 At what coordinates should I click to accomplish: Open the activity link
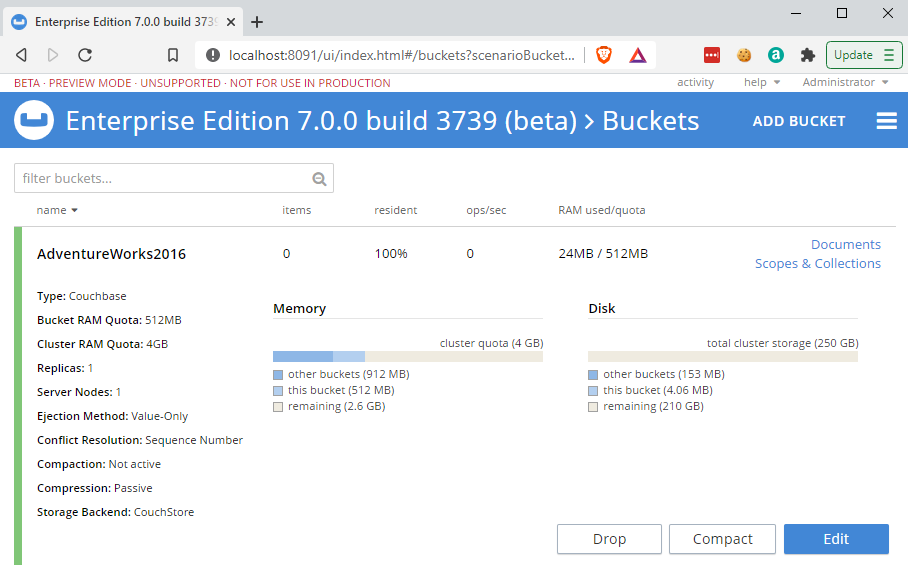point(695,82)
